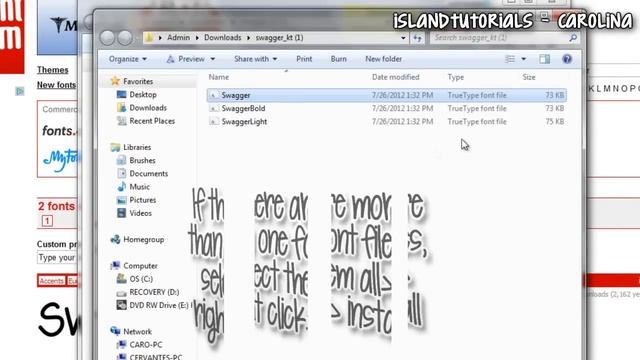Click the refresh button beside address bar

point(418,38)
